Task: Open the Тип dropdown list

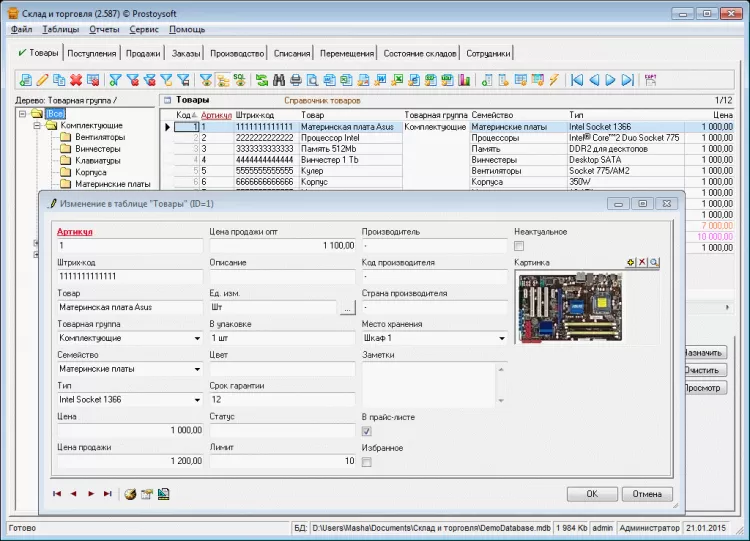Action: point(196,400)
